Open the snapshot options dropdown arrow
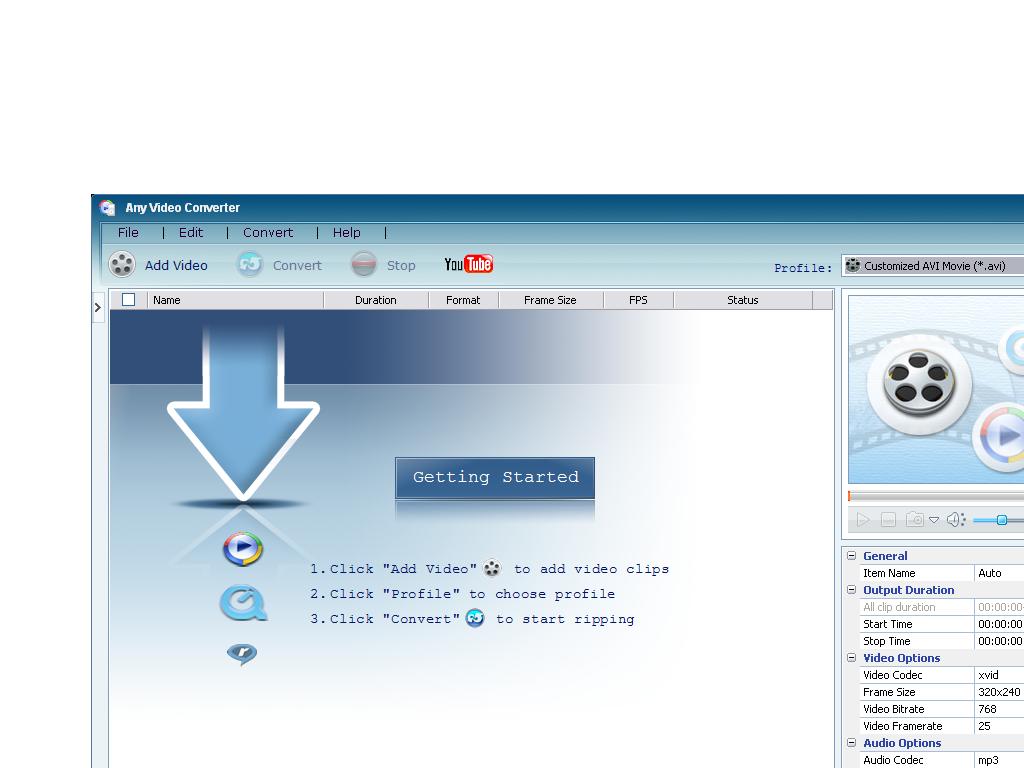 (x=934, y=520)
